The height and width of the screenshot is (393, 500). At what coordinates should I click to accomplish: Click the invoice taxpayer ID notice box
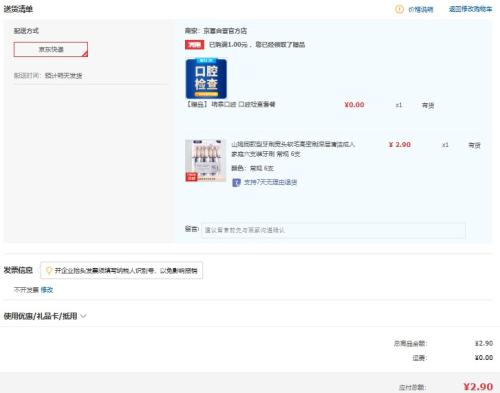pyautogui.click(x=121, y=270)
